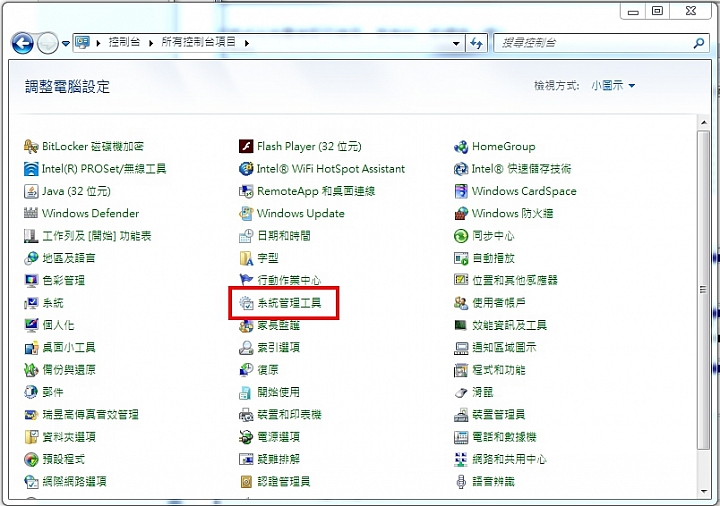This screenshot has width=720, height=506.
Task: Open the HomeGroup icon
Action: pyautogui.click(x=461, y=146)
